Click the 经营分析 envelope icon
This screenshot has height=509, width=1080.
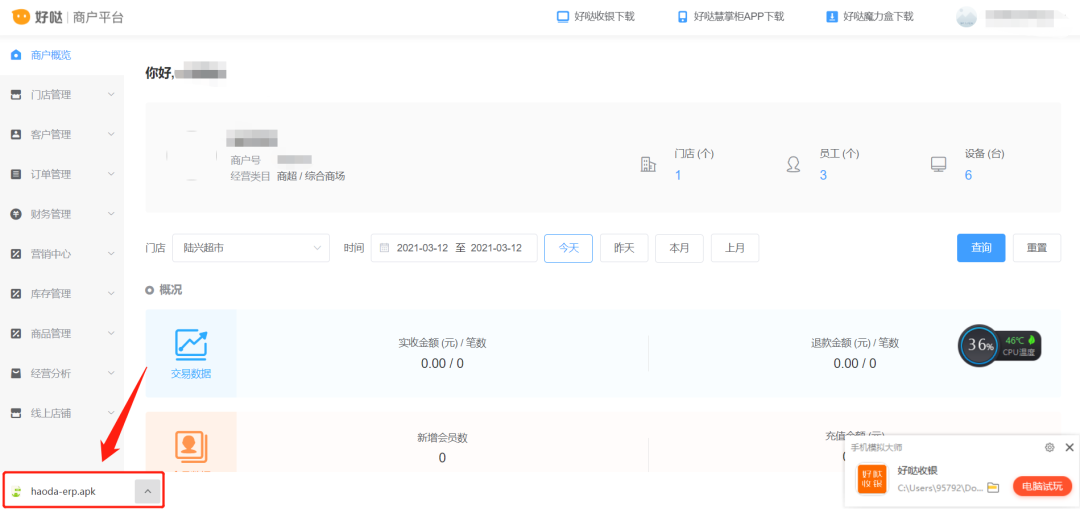16,373
